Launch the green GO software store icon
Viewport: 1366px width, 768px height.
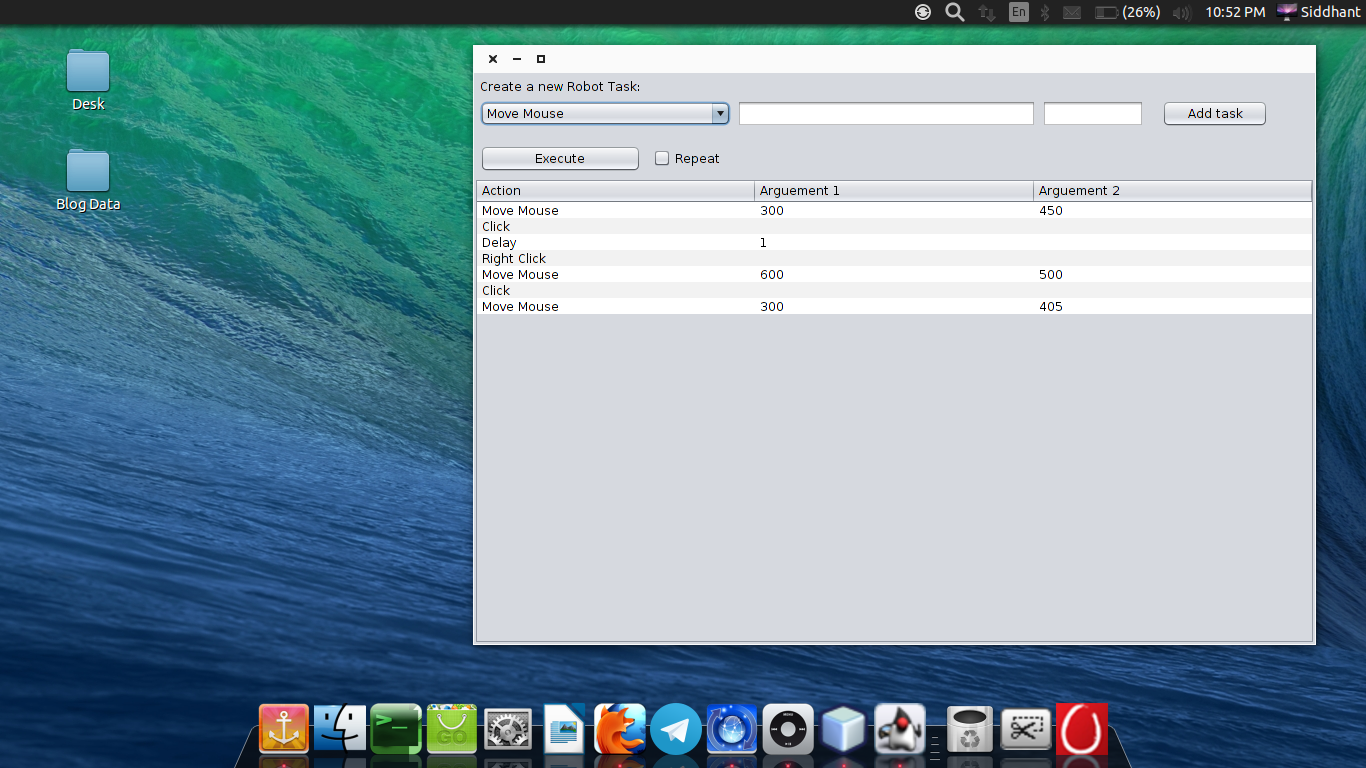(451, 731)
